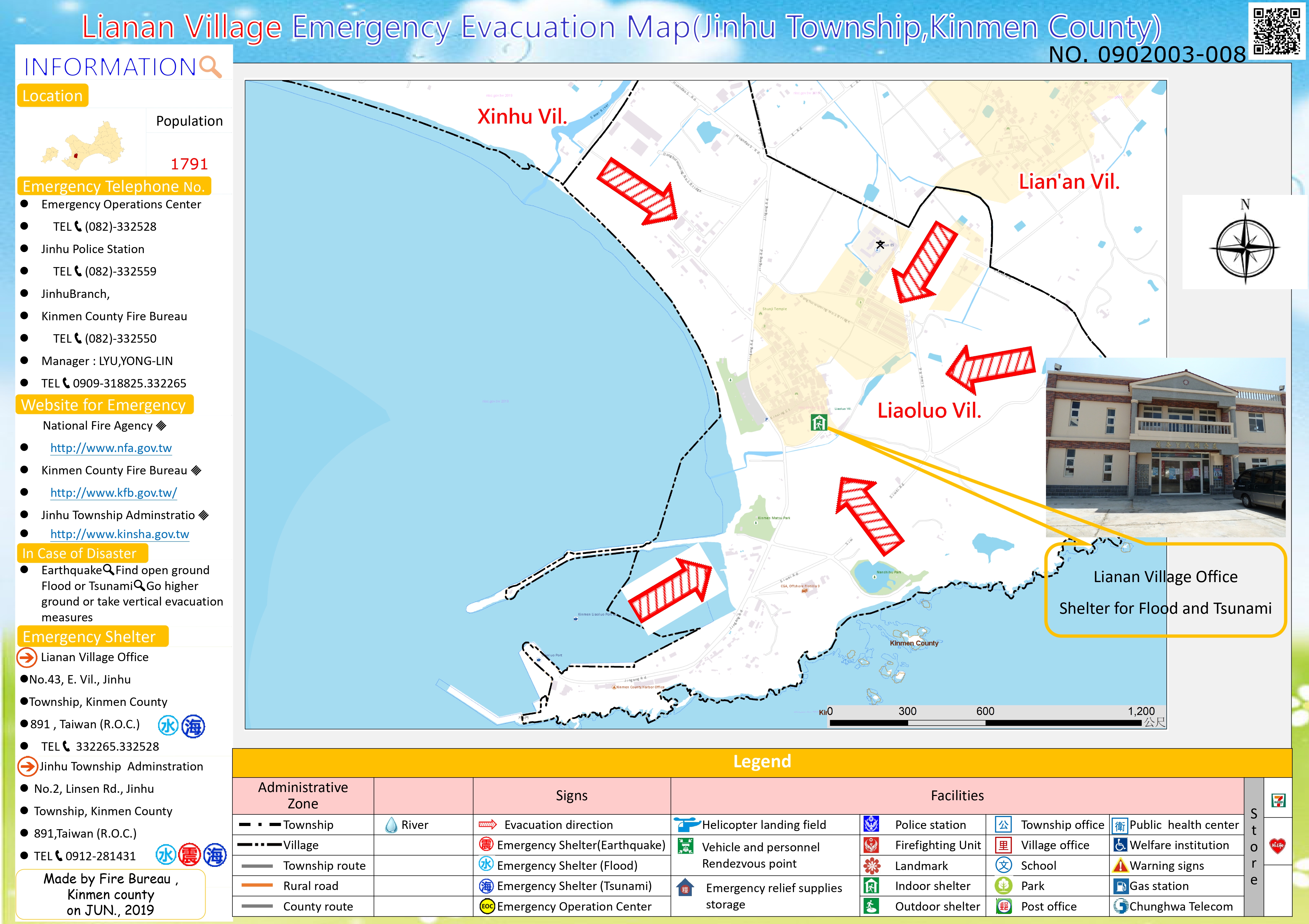Open the http://www.nfa.gov.tw link
1309x924 pixels.
[x=111, y=448]
